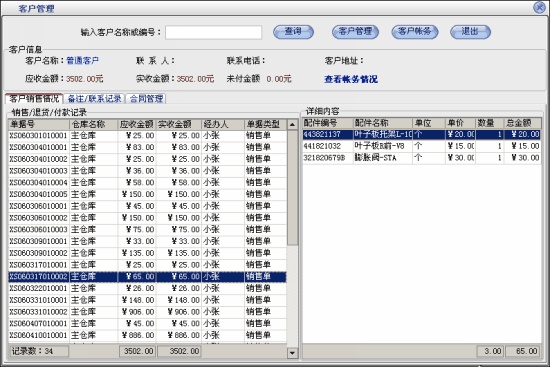Open 客户管理 button in top bar

coord(355,32)
